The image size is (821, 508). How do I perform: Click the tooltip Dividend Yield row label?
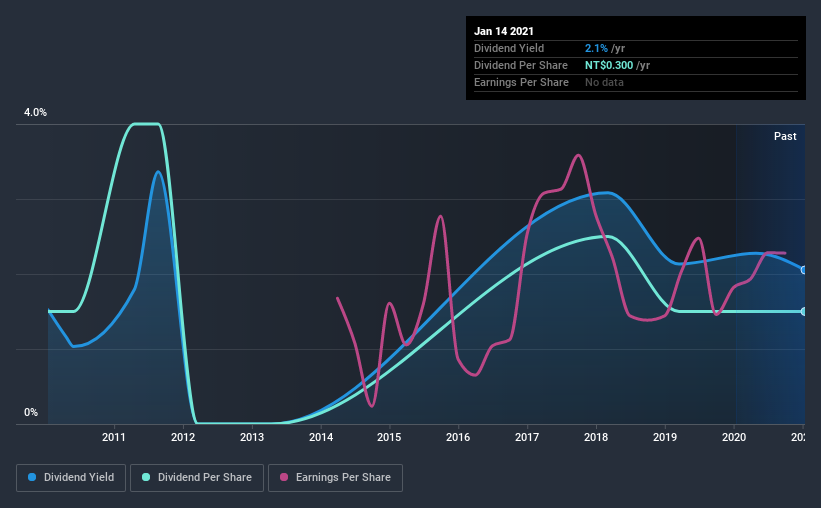(509, 48)
